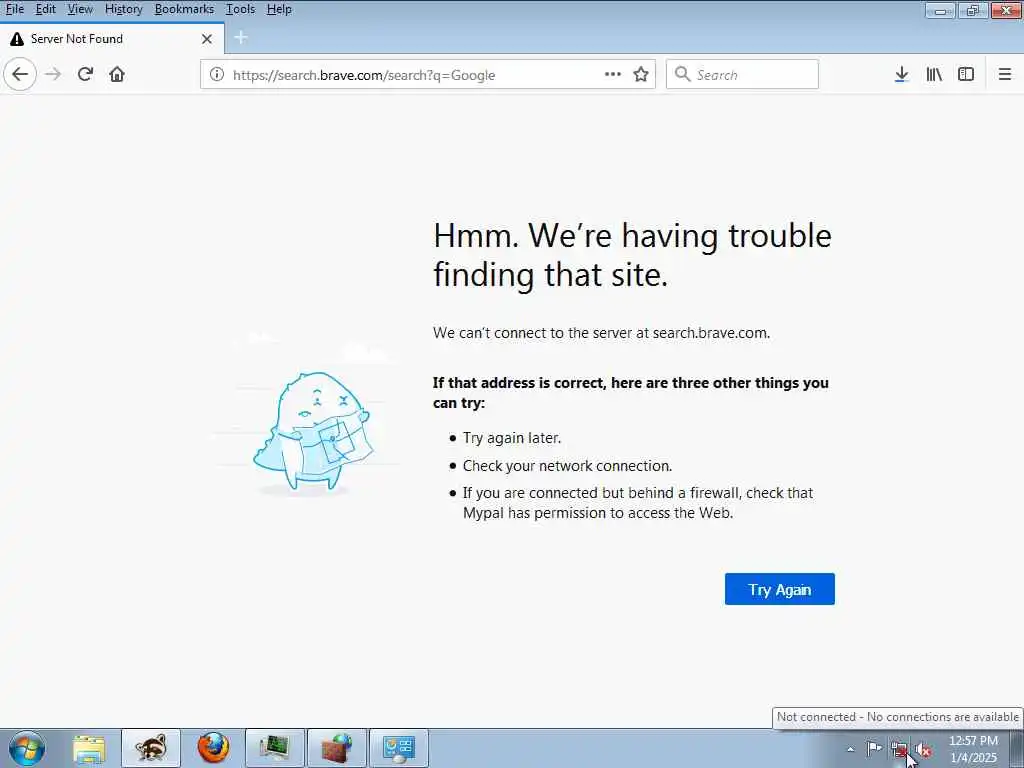Screen dimensions: 1024x768
Task: Click the firewall permission bullet text
Action: click(x=637, y=503)
